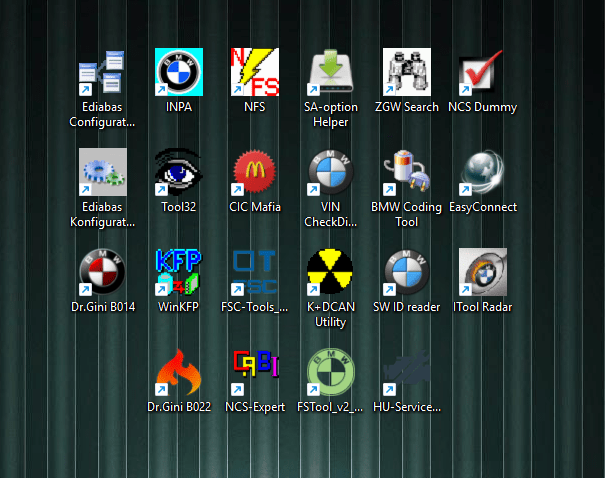Open the VIN CheckDi... BMW icon
This screenshot has width=605, height=478.
[331, 172]
